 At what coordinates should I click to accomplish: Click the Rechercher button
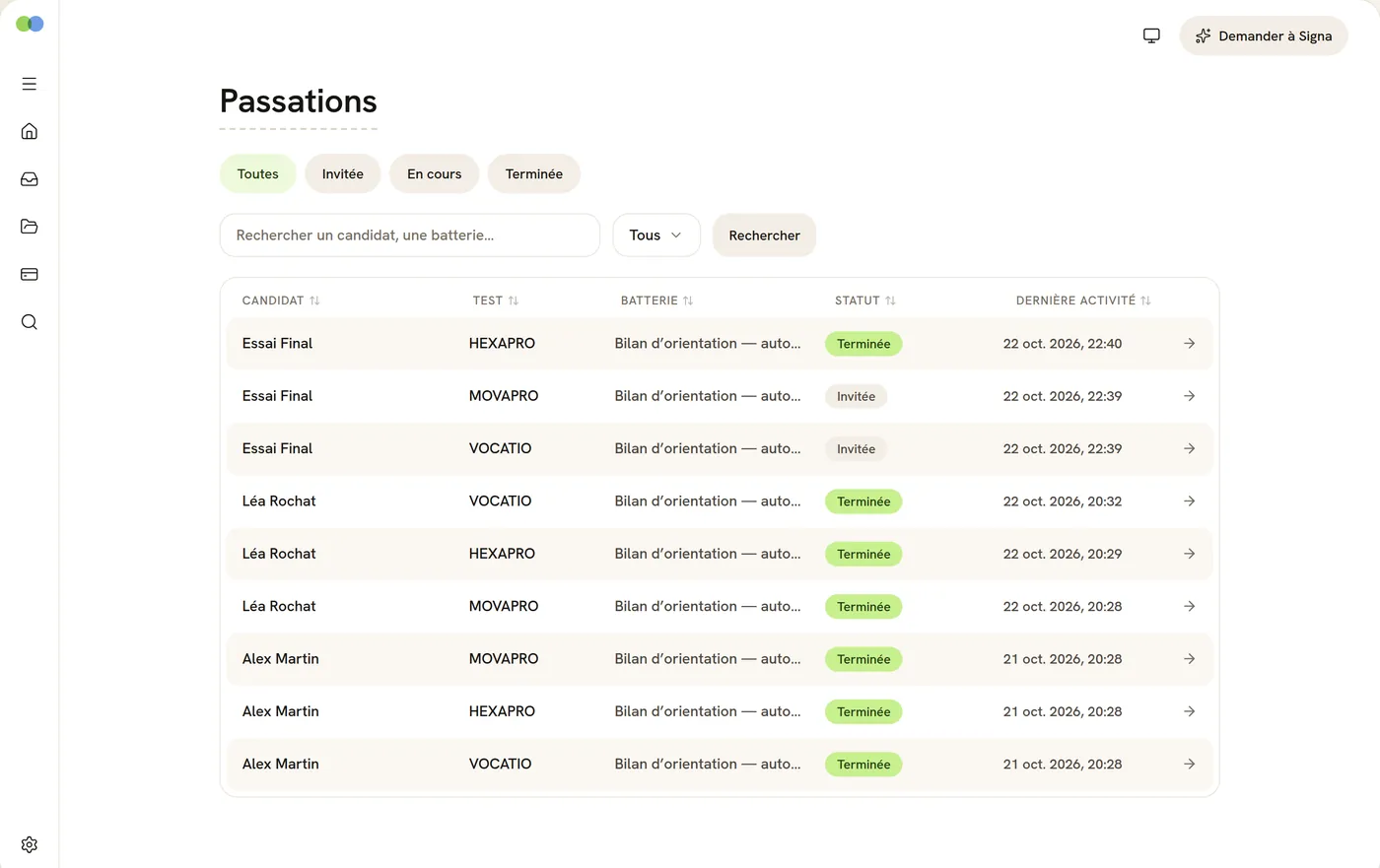click(764, 235)
